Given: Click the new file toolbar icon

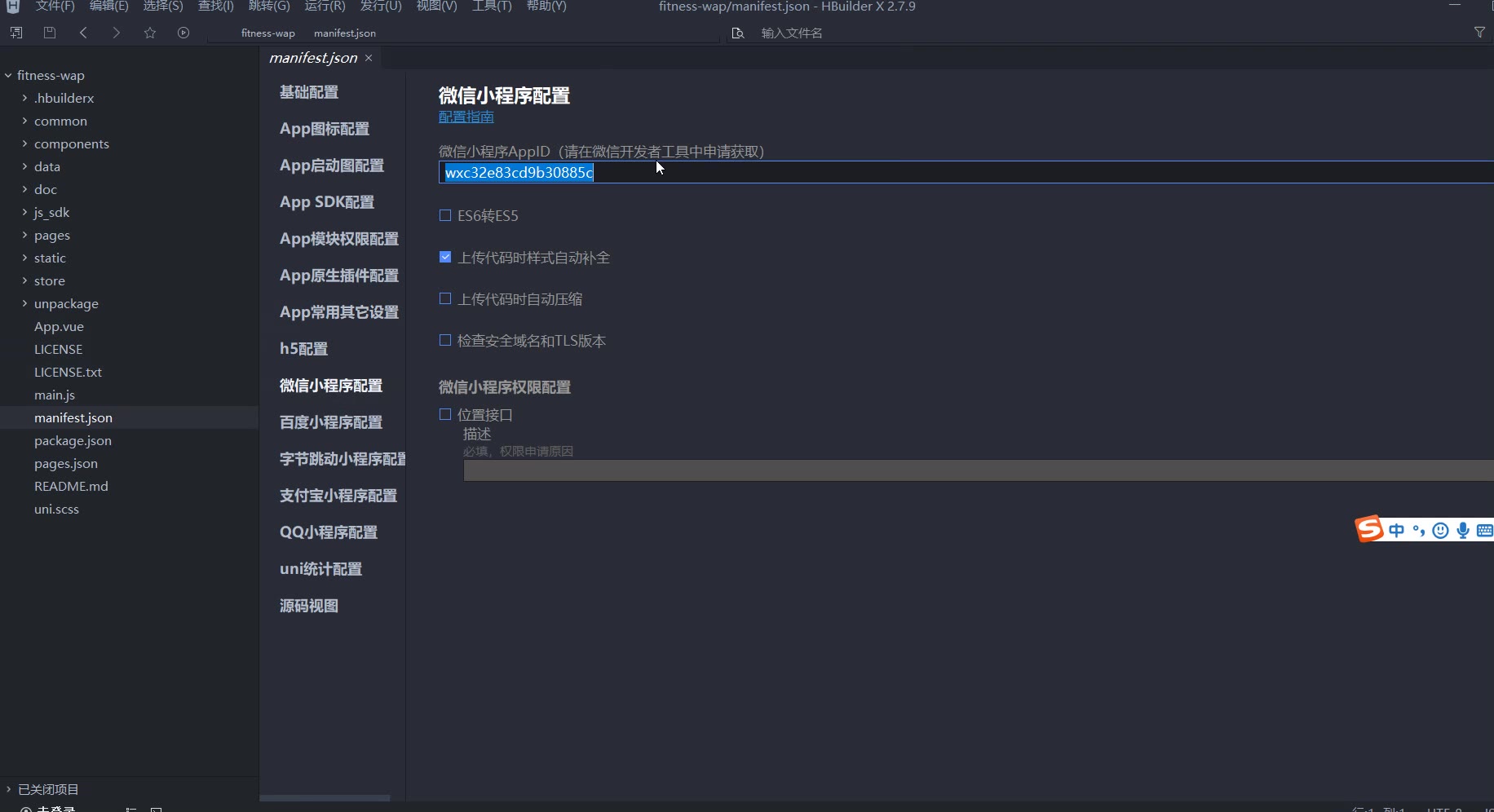Looking at the screenshot, I should point(16,33).
